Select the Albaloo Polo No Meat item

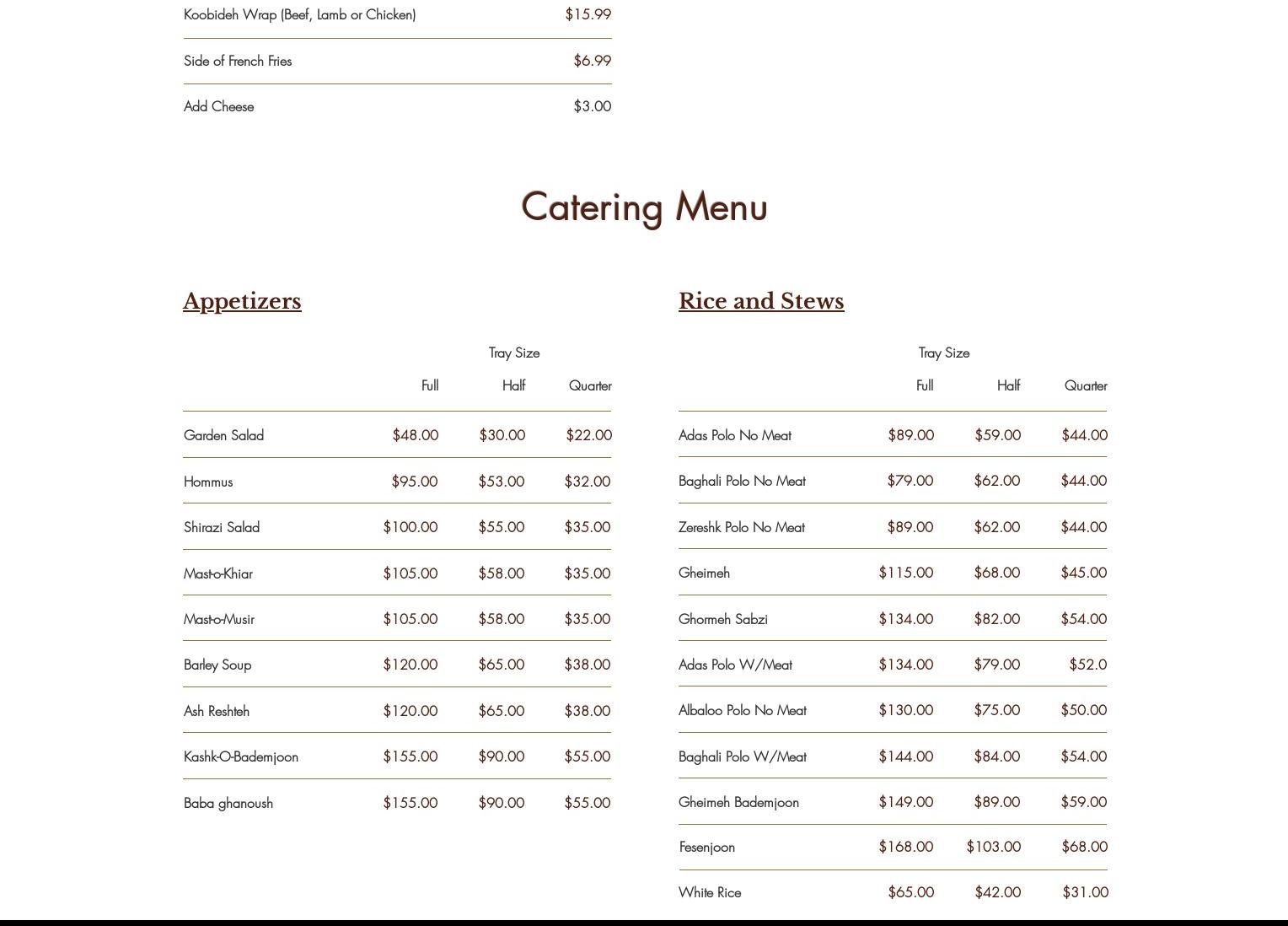coord(743,710)
